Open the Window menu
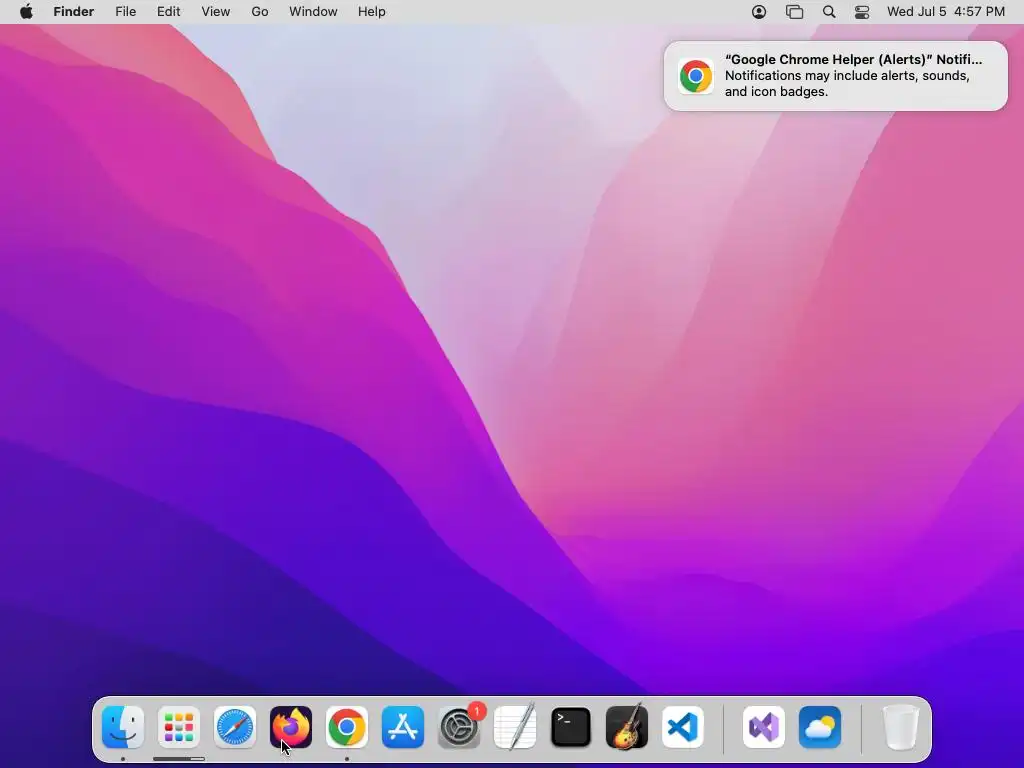The image size is (1024, 768). [x=313, y=12]
